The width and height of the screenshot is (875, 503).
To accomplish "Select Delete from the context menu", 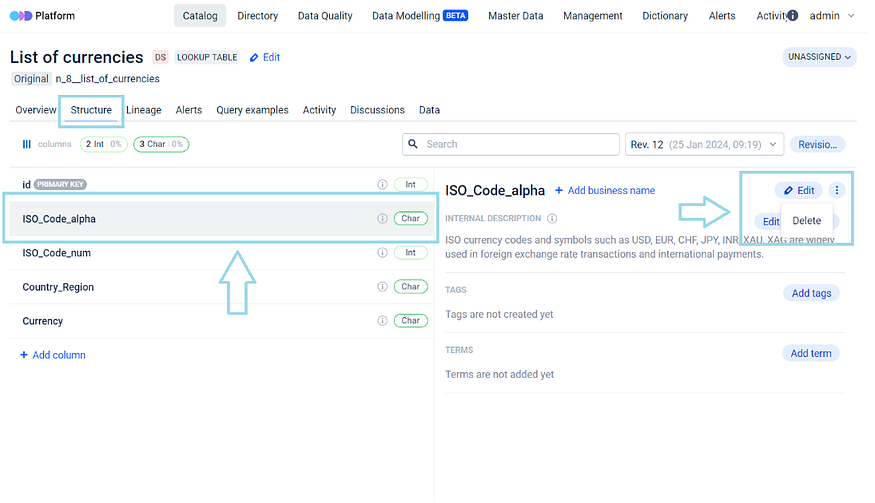I will pyautogui.click(x=806, y=221).
